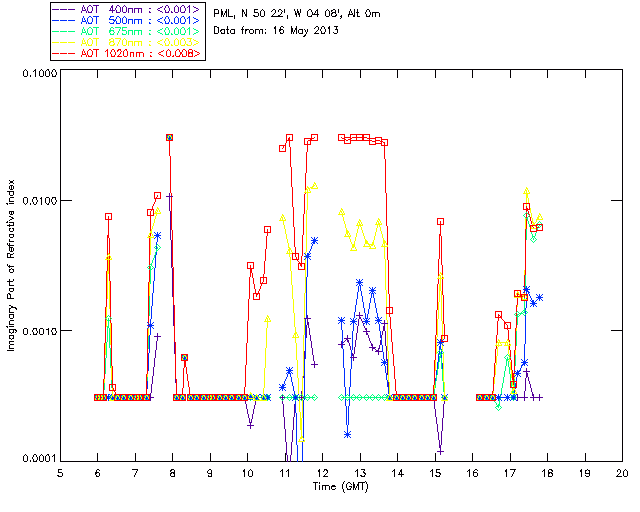Screen dimensions: 640x512
Task: Click the y-axis label 0.0001
Action: (x=39, y=459)
